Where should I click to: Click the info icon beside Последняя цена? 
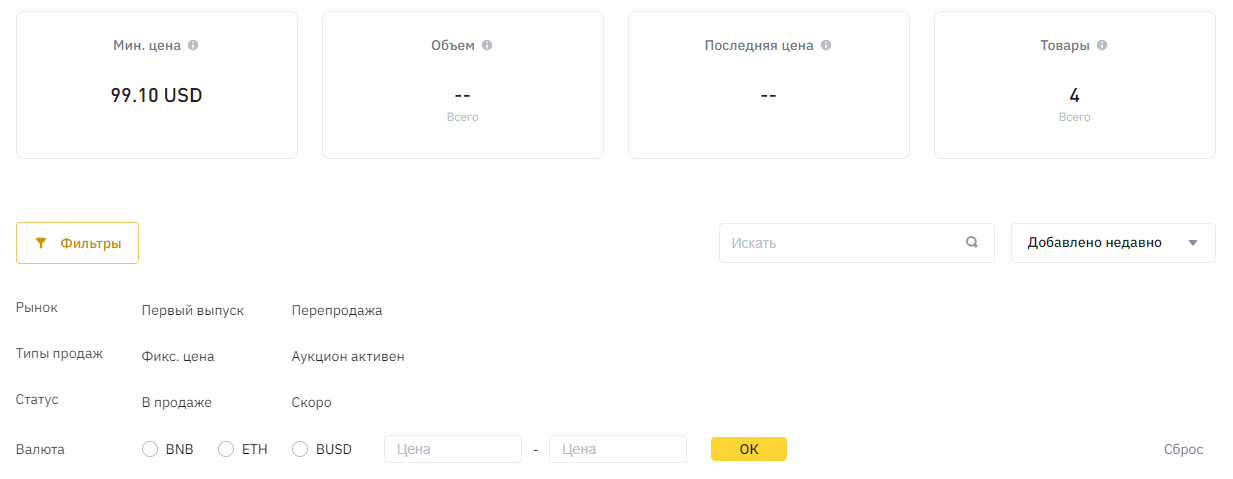pos(826,45)
